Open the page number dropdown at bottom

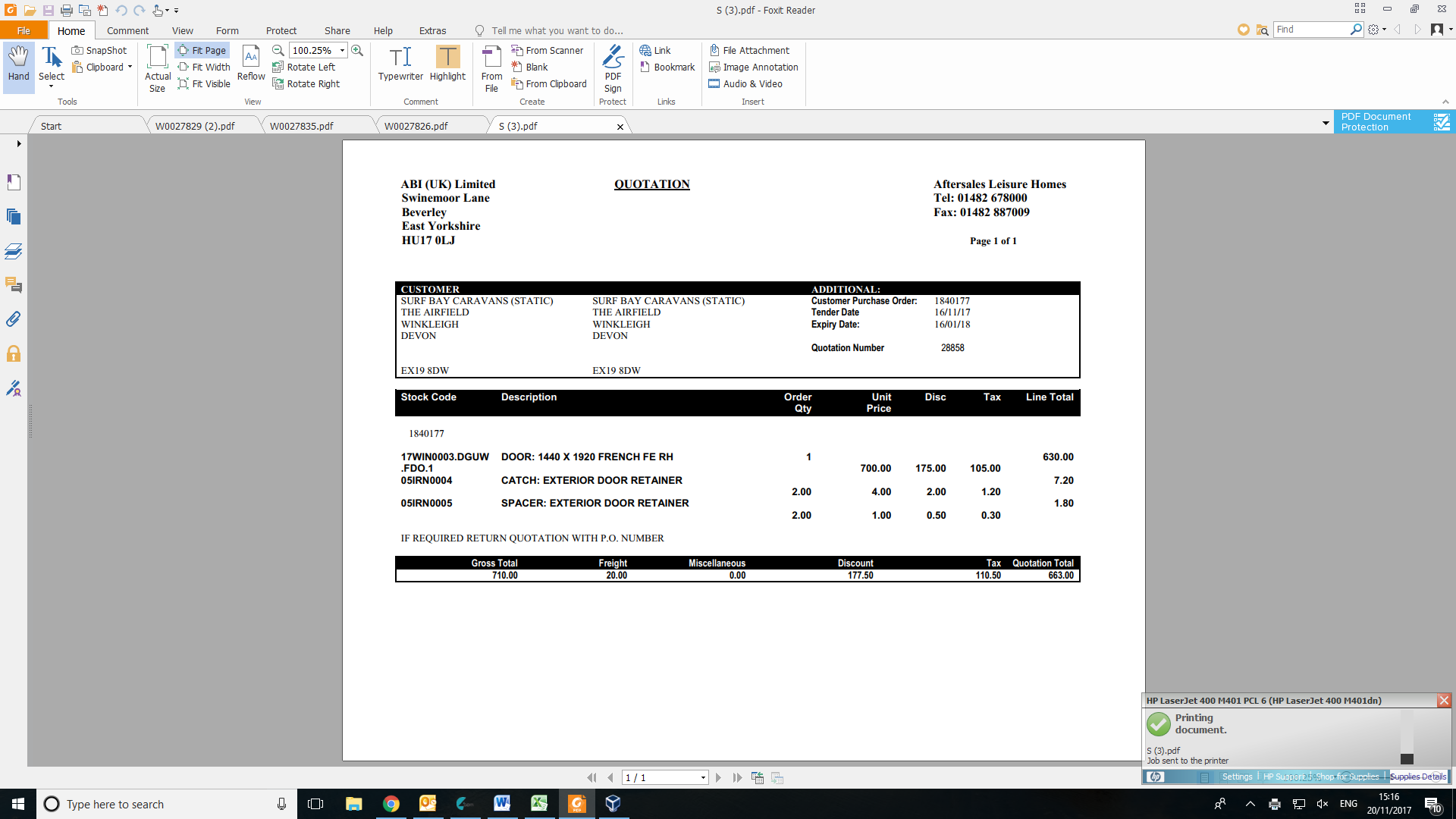pos(703,777)
